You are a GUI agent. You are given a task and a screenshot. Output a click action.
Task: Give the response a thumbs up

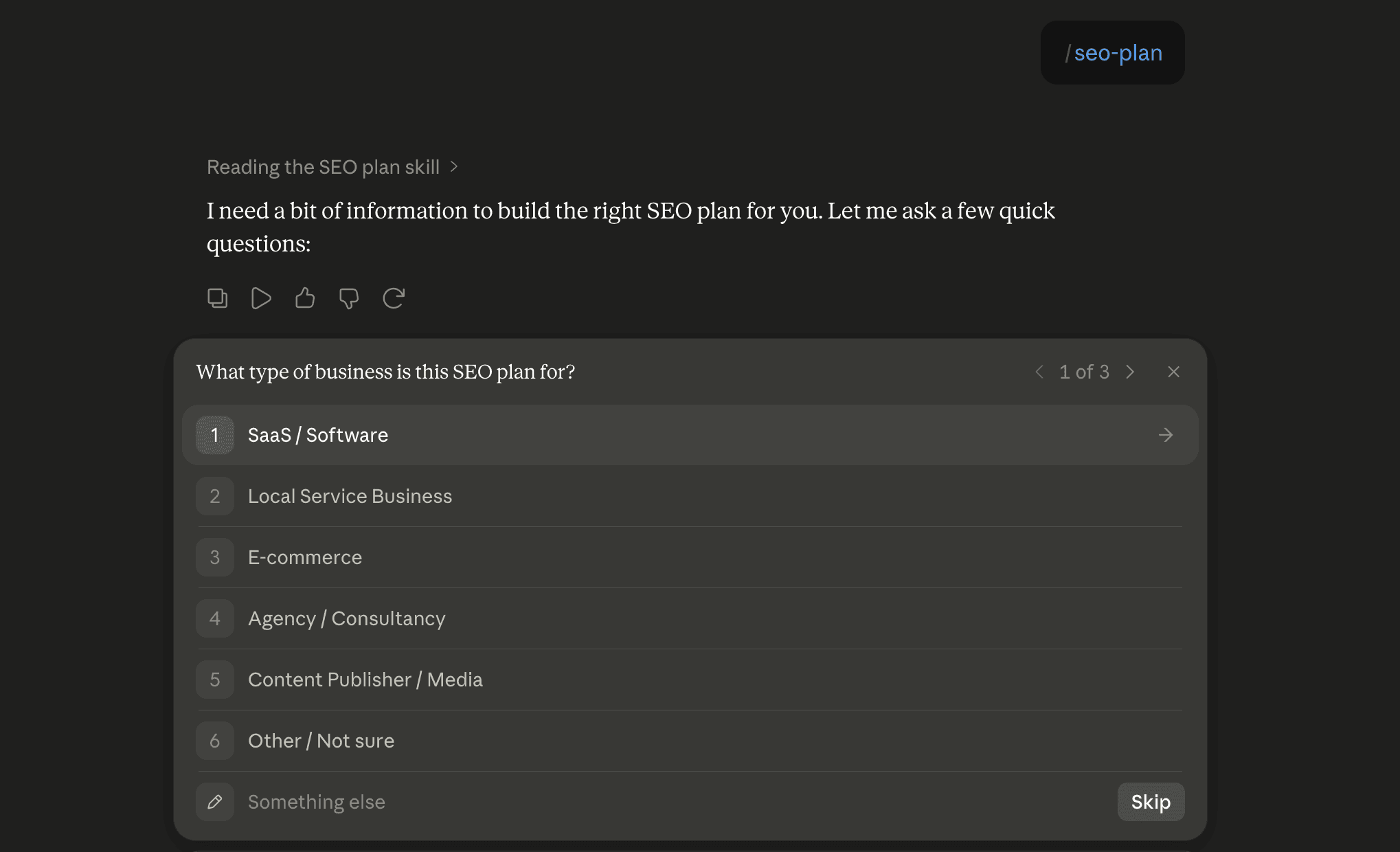point(305,298)
